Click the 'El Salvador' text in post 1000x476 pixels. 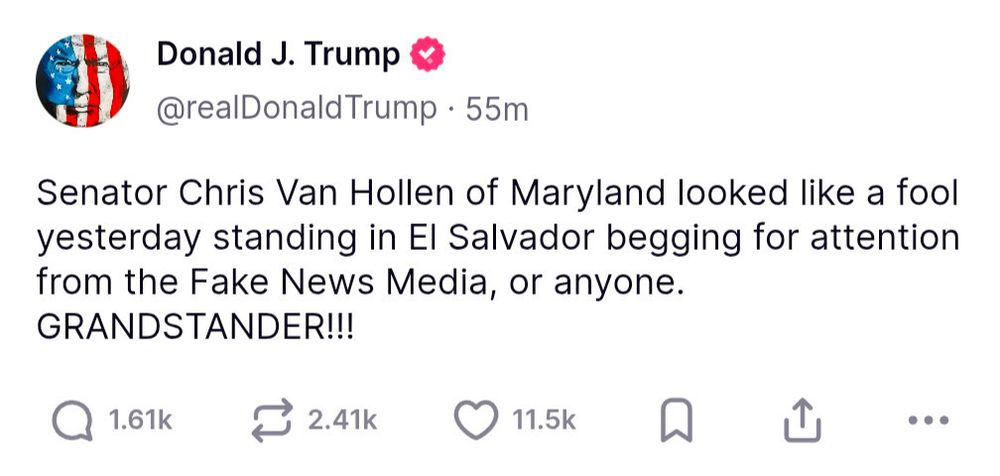499,238
